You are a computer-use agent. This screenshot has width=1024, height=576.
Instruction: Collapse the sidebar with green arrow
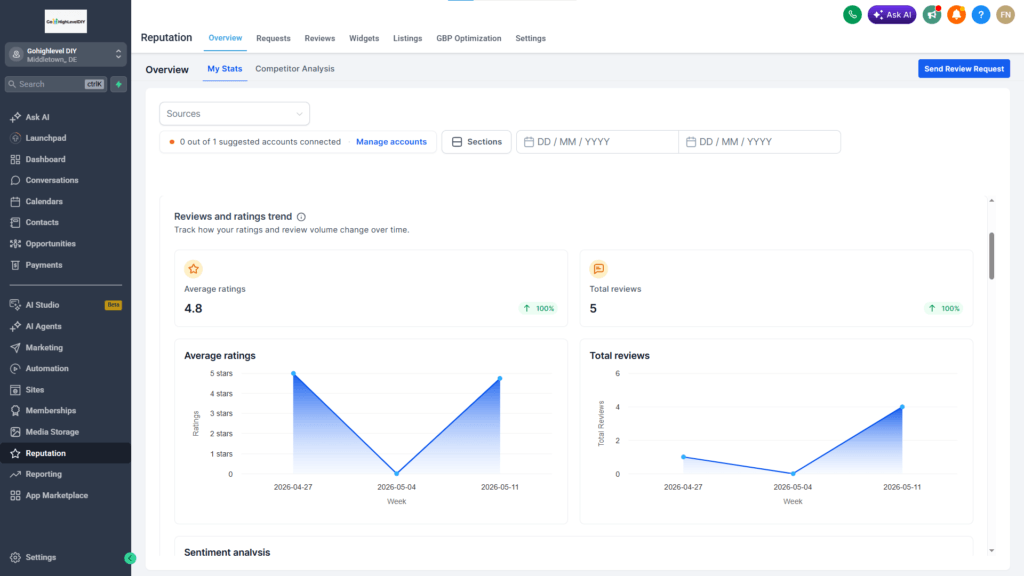tap(130, 558)
